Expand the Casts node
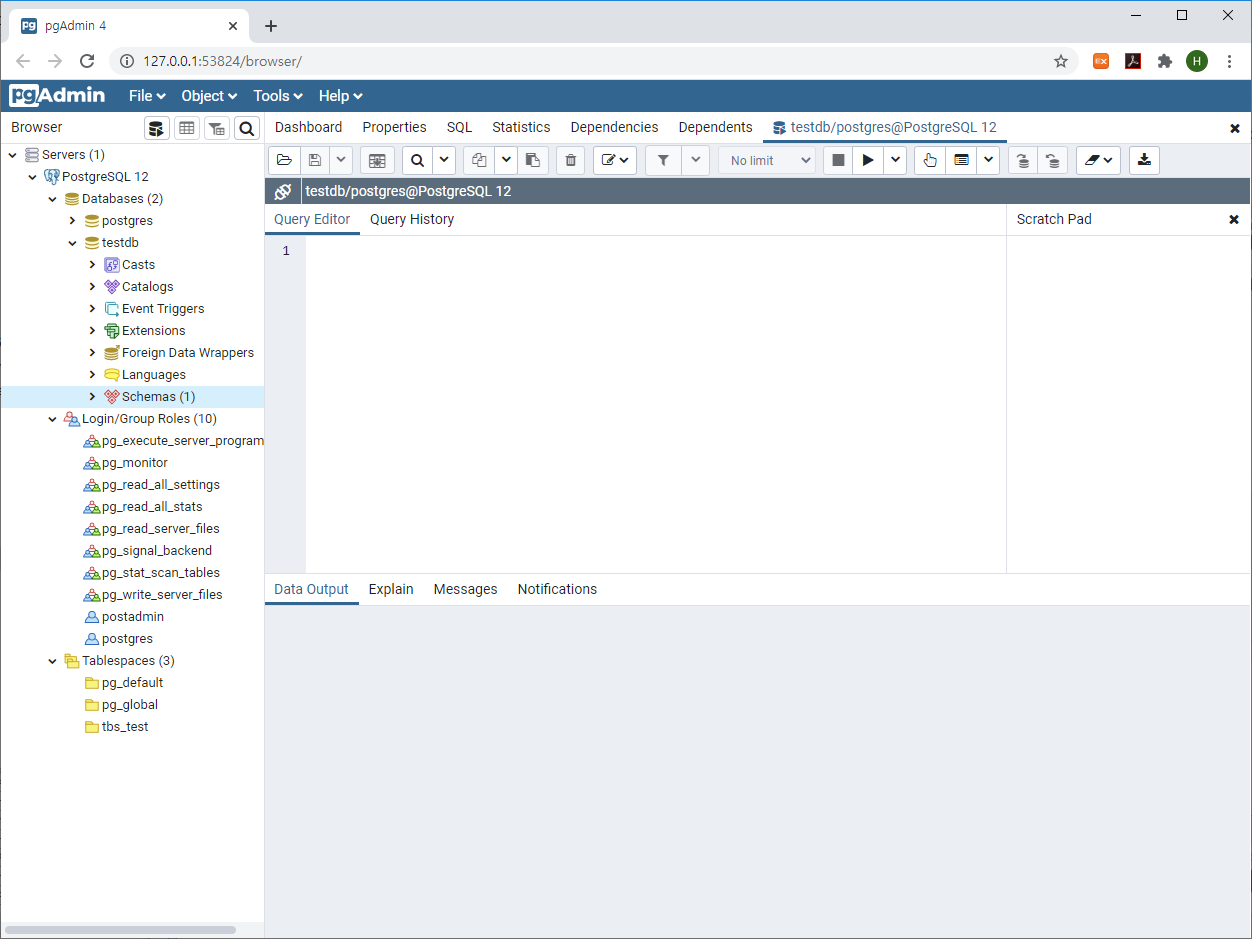This screenshot has height=939, width=1252. point(92,265)
